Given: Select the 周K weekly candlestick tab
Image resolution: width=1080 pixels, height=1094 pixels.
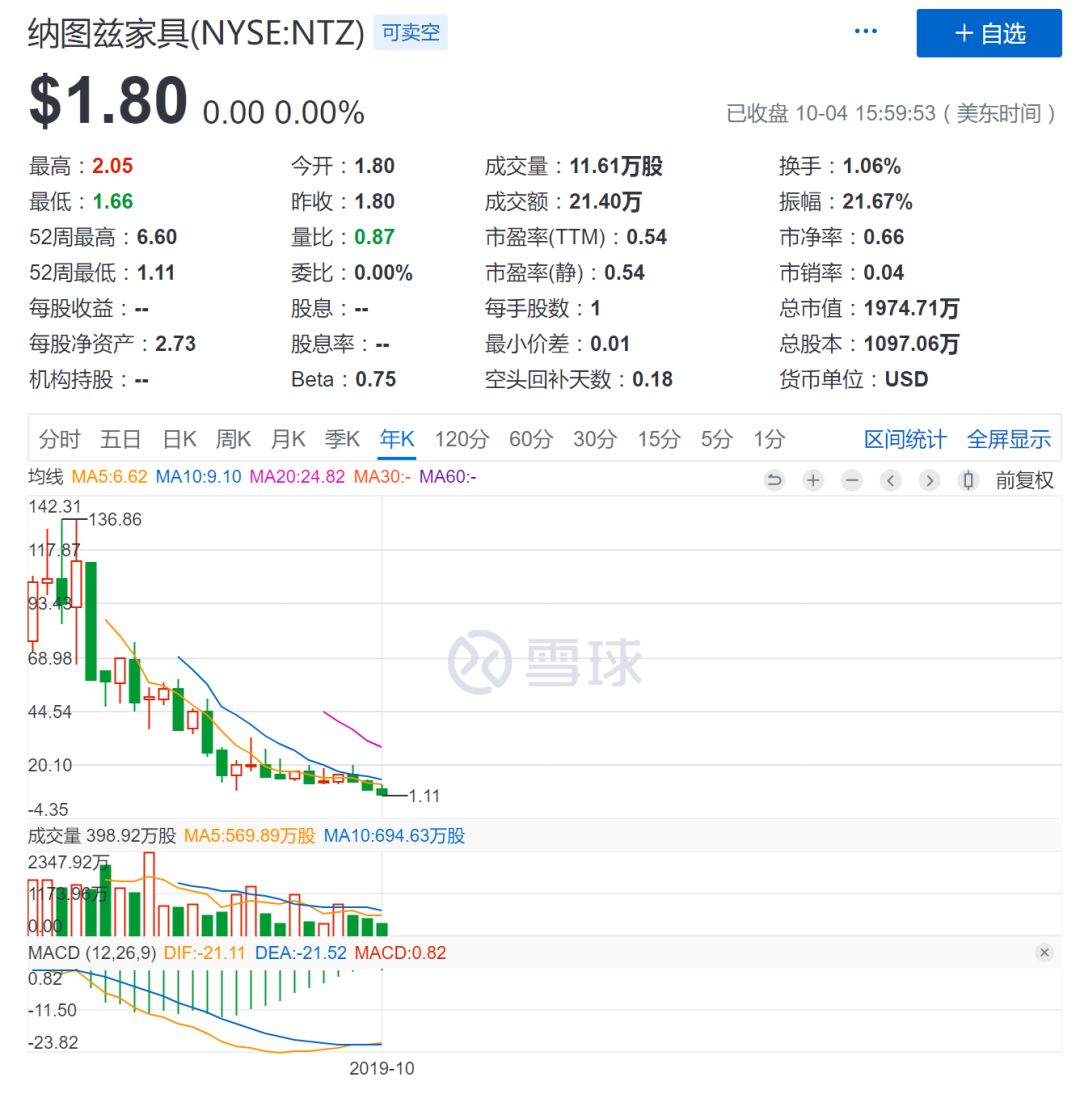Looking at the screenshot, I should tap(233, 439).
